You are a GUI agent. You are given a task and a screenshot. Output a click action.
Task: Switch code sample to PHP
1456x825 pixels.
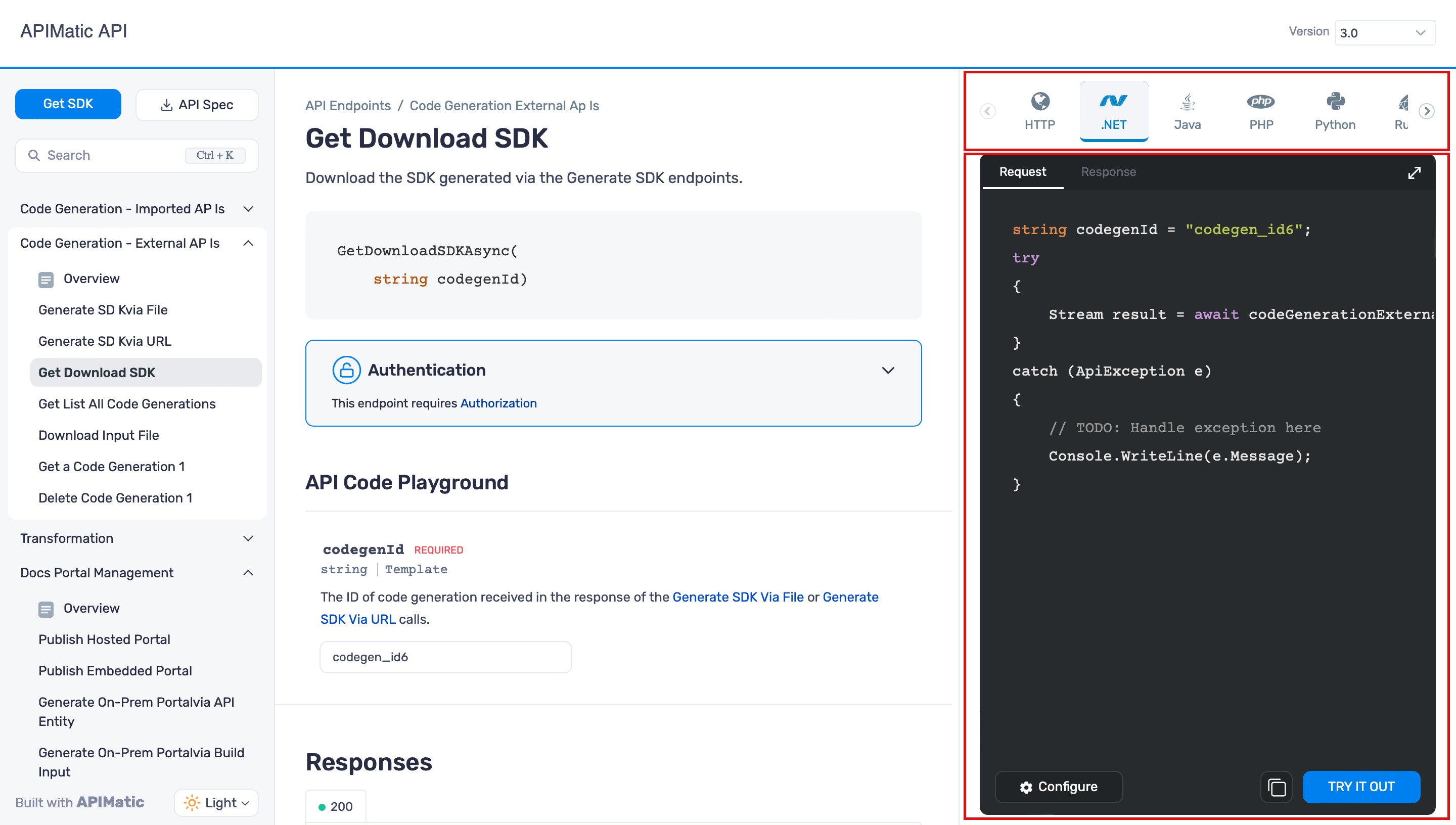point(1261,111)
